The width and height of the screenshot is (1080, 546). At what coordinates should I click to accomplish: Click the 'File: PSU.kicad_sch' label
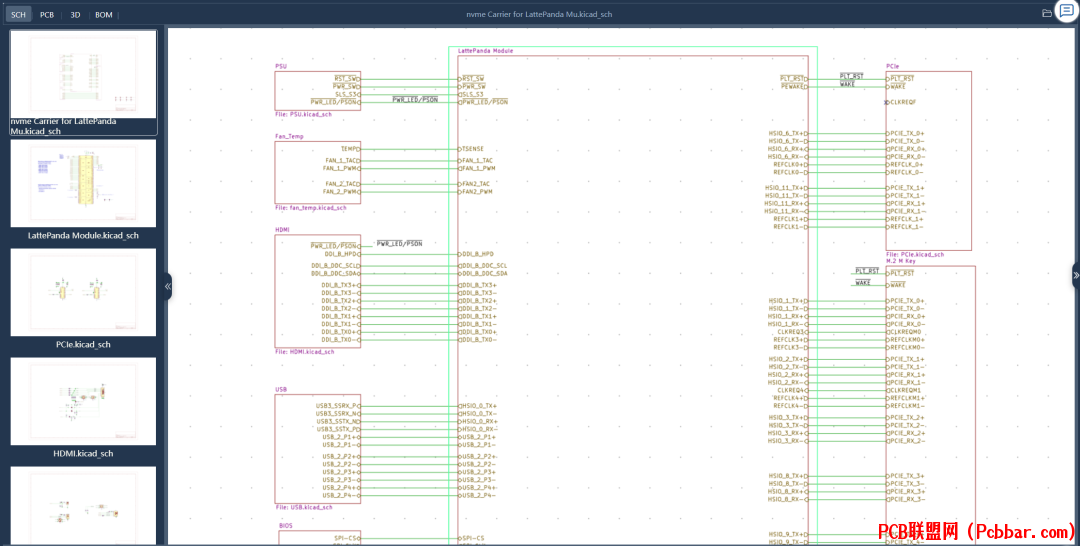[303, 114]
